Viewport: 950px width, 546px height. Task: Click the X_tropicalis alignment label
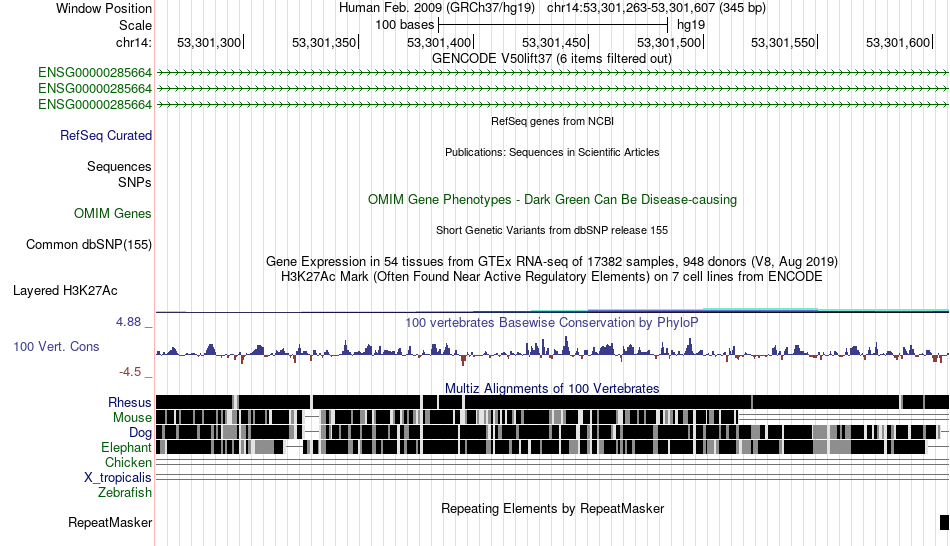point(118,478)
